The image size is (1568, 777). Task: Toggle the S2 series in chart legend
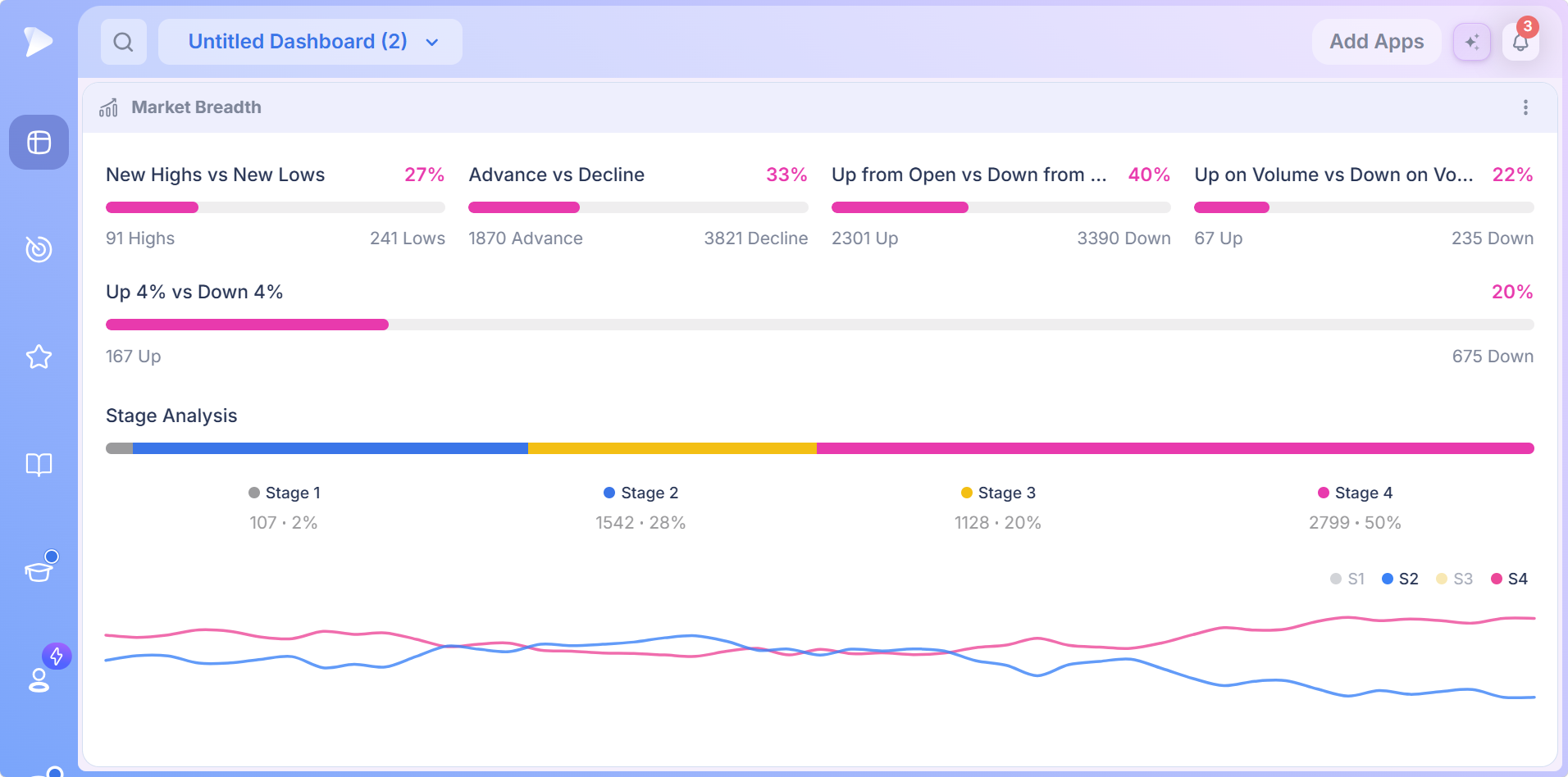1400,579
